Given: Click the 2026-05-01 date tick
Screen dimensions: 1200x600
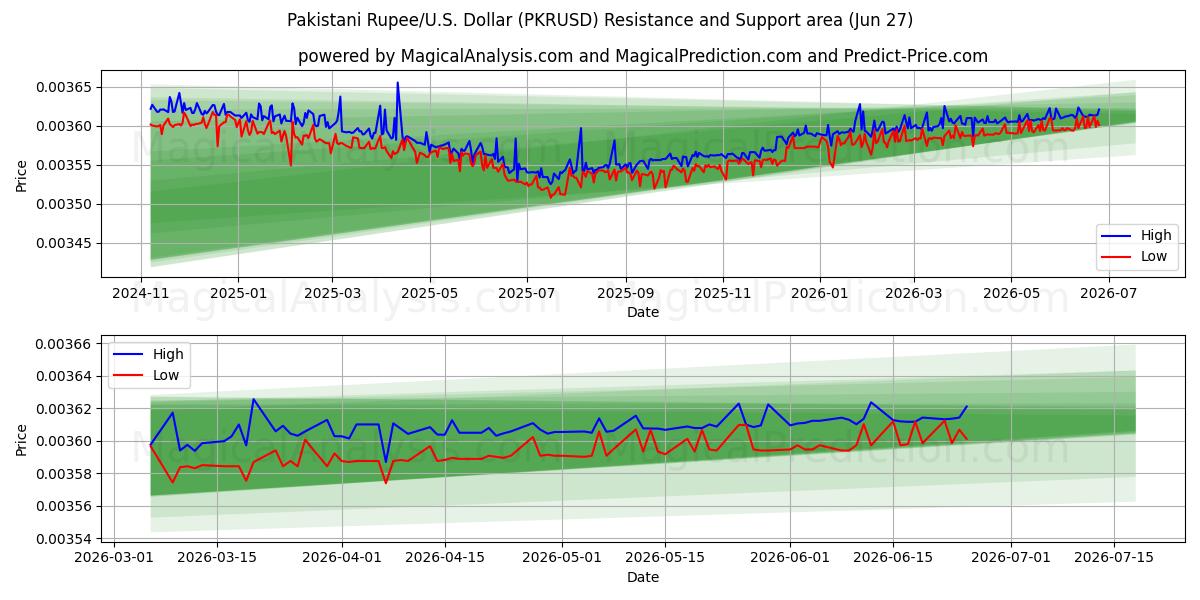Looking at the screenshot, I should coord(562,558).
